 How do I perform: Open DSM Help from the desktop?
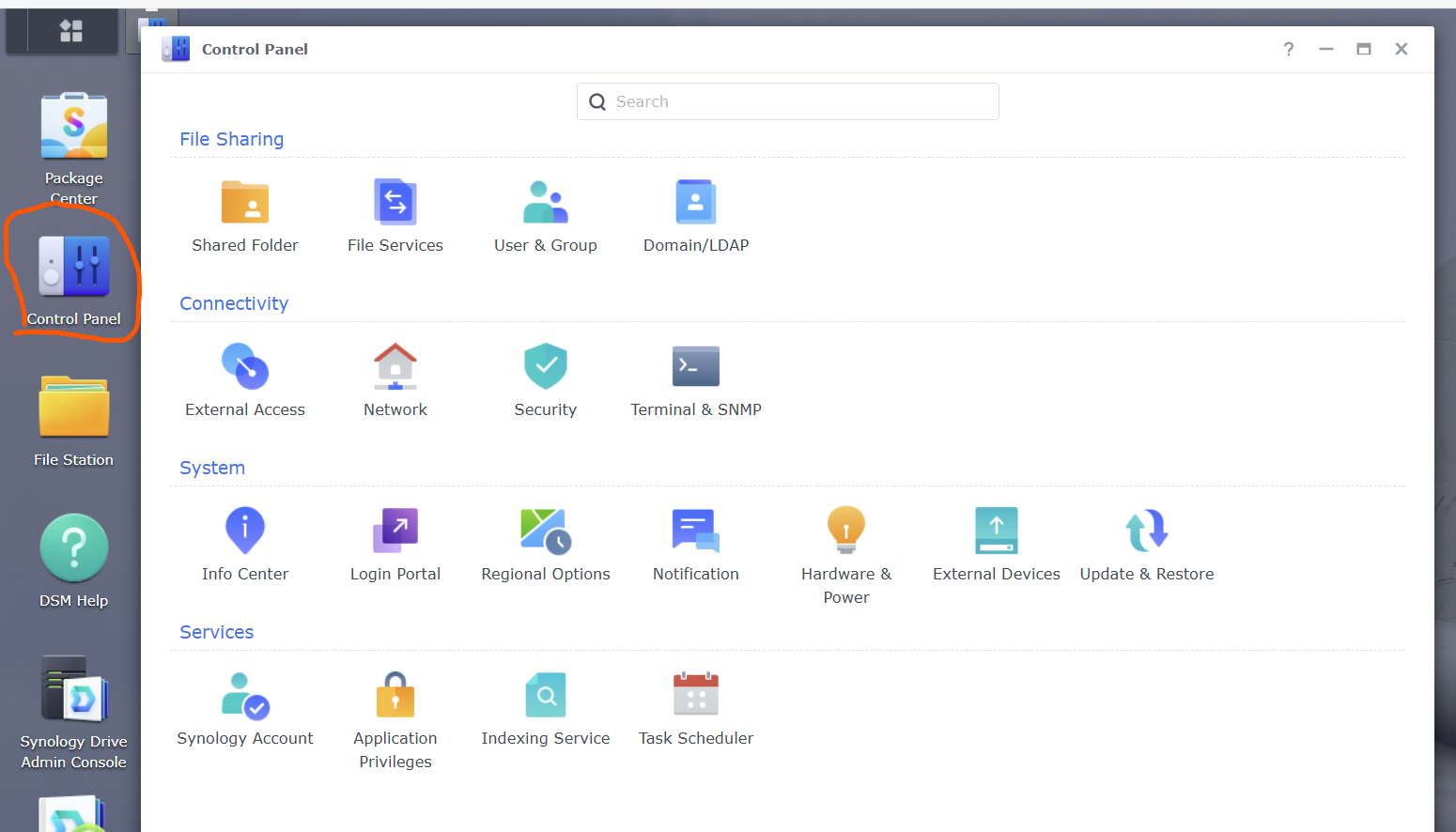point(74,562)
